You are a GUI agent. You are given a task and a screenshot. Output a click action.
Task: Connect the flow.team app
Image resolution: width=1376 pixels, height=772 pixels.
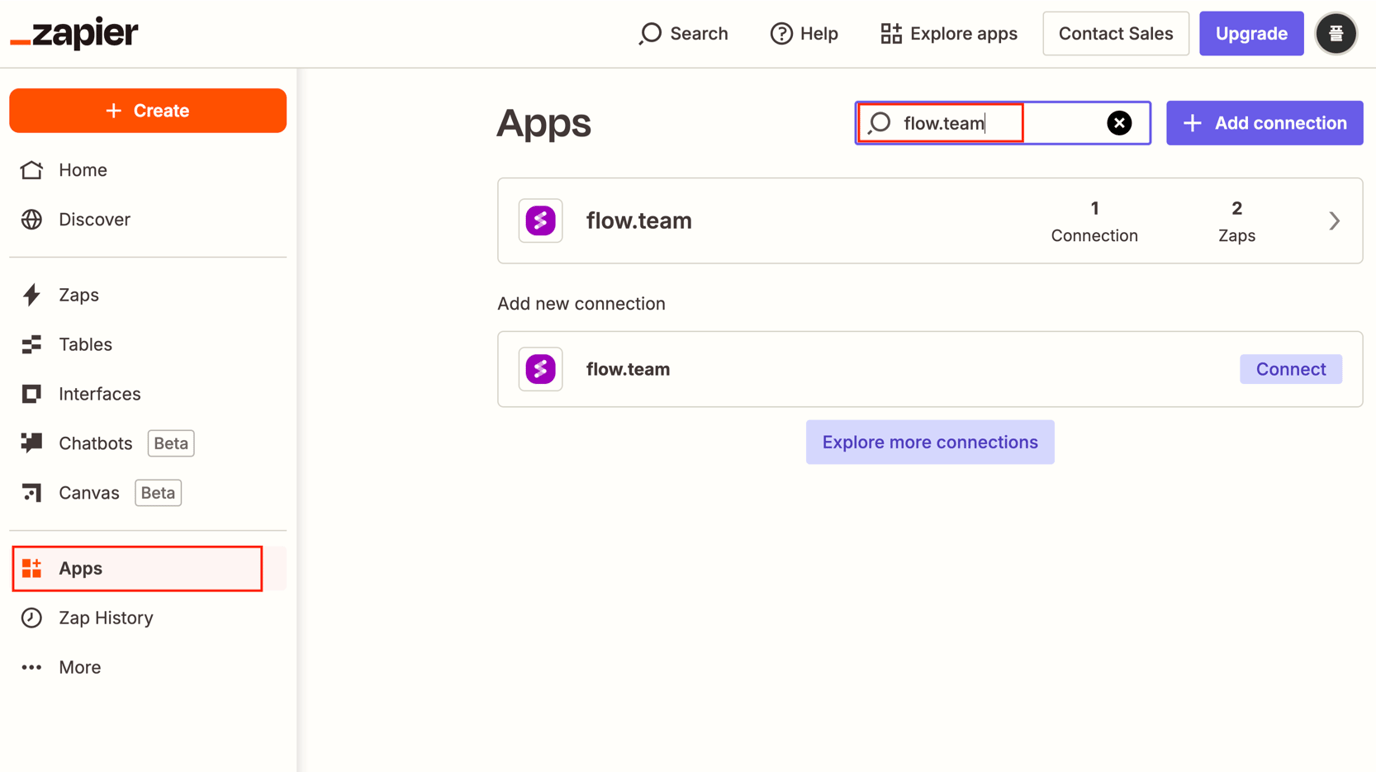tap(1291, 369)
